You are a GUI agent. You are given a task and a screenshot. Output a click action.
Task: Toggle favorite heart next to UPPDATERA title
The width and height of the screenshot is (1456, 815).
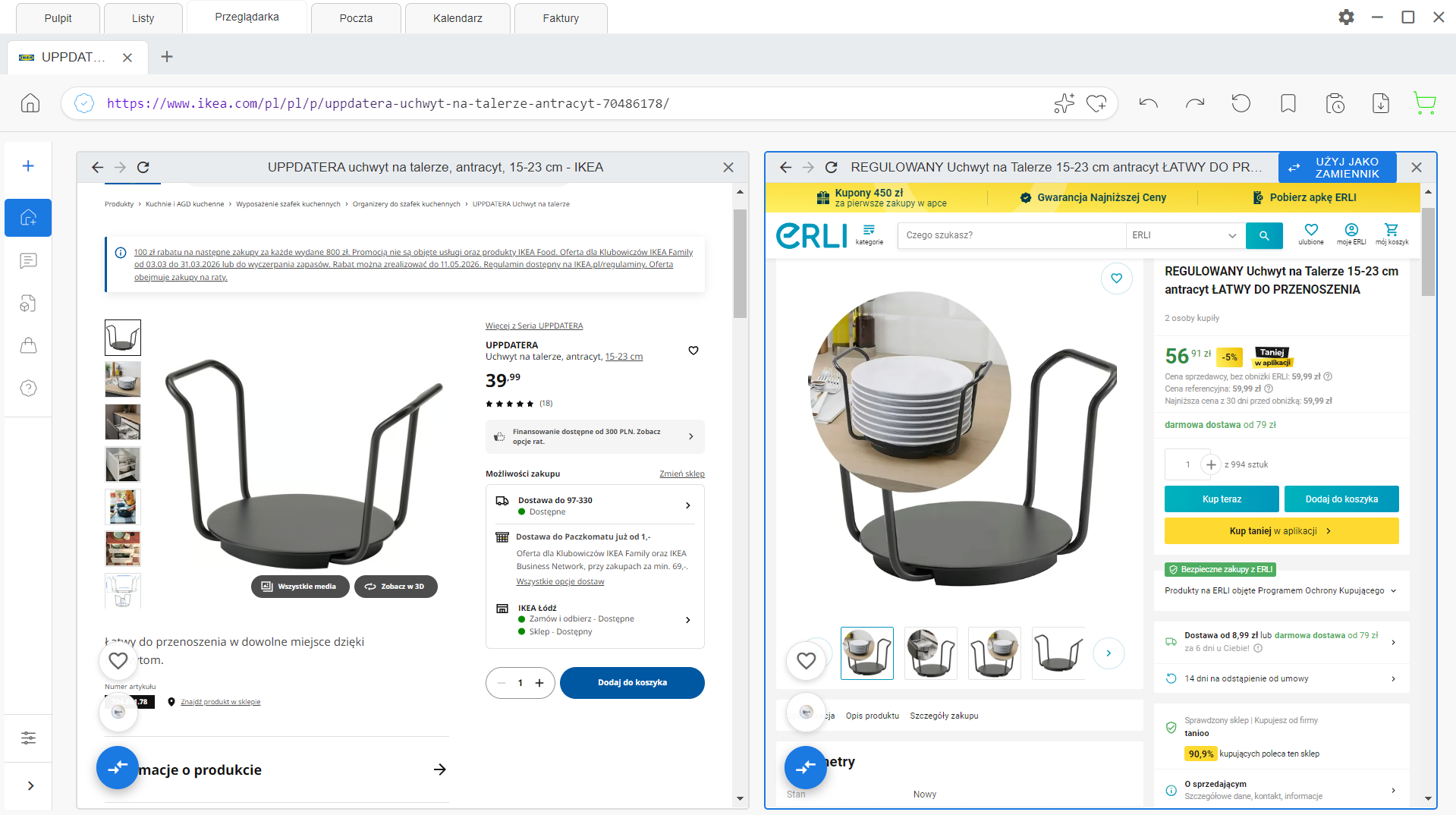tap(693, 351)
